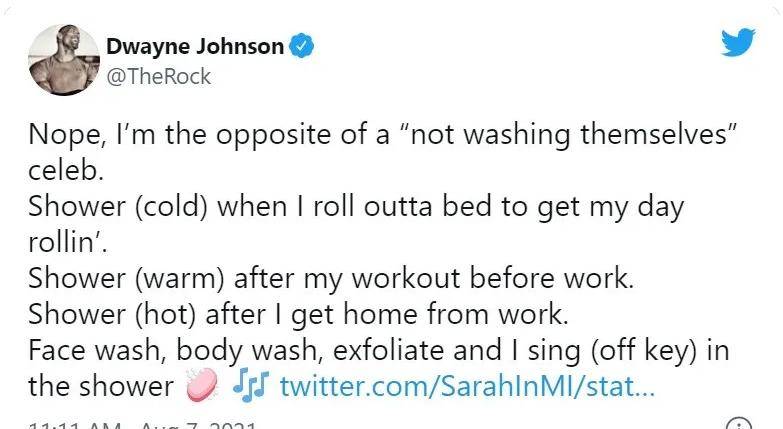Click the word "rollin'." in the tweet
Image resolution: width=783 pixels, height=429 pixels.
[67, 242]
